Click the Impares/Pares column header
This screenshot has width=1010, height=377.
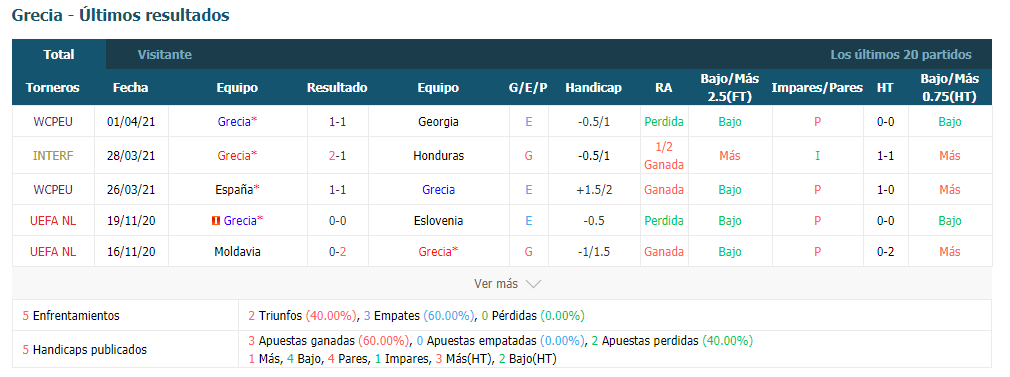(817, 88)
